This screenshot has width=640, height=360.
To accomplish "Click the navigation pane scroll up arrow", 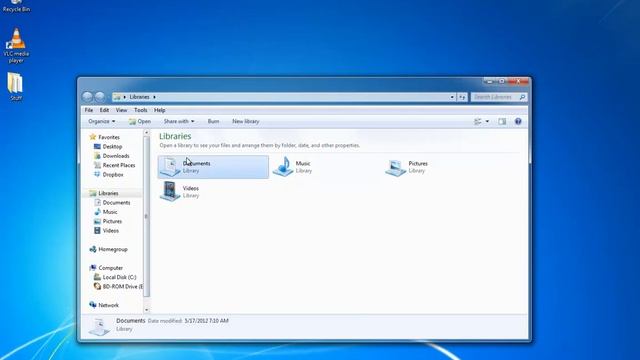I will (x=147, y=133).
